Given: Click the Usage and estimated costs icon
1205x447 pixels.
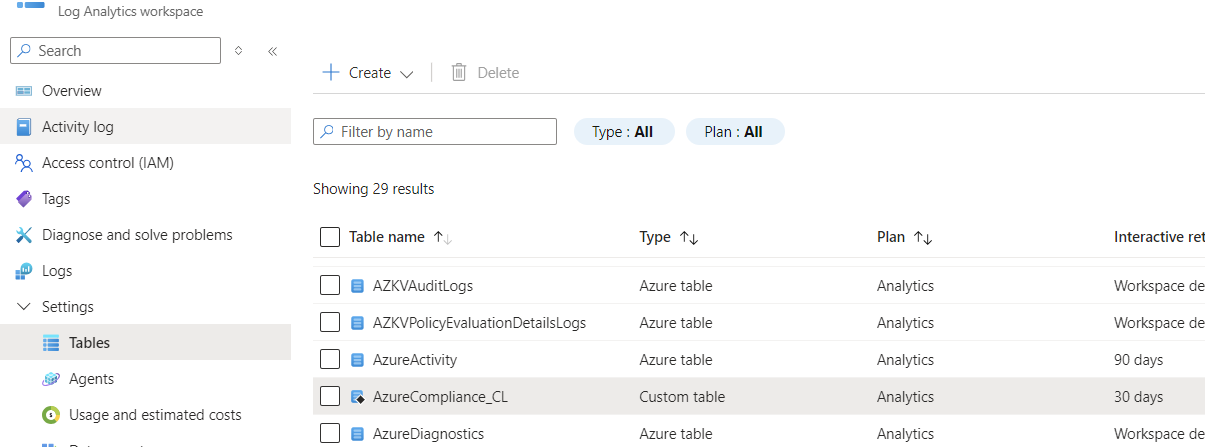Looking at the screenshot, I should tap(51, 415).
